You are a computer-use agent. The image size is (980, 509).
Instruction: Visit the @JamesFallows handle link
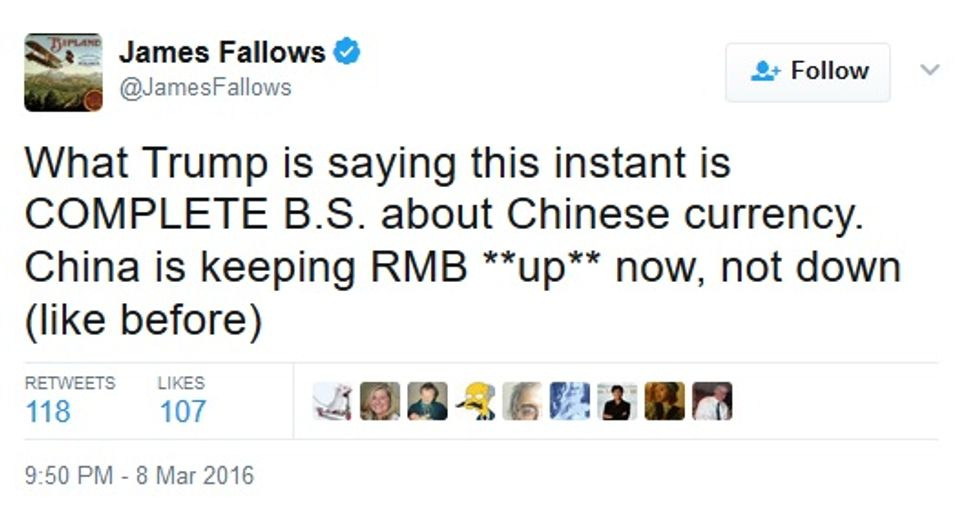(205, 88)
